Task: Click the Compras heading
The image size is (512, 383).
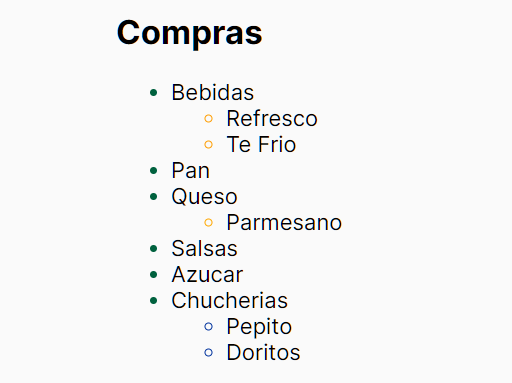Action: coord(189,33)
